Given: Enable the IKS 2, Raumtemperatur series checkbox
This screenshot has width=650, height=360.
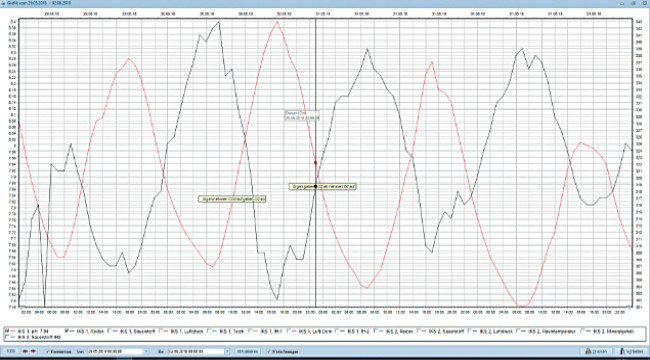Looking at the screenshot, I should click(x=519, y=331).
